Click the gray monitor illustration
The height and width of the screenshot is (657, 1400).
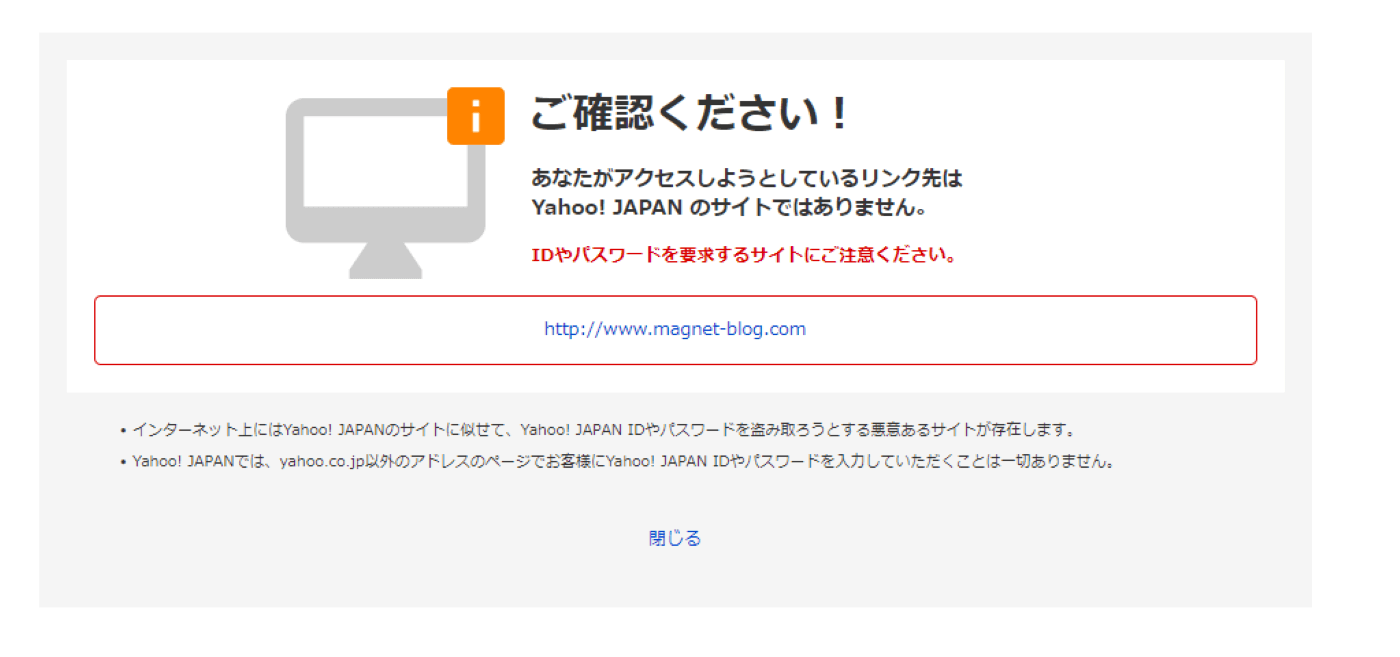(x=386, y=188)
